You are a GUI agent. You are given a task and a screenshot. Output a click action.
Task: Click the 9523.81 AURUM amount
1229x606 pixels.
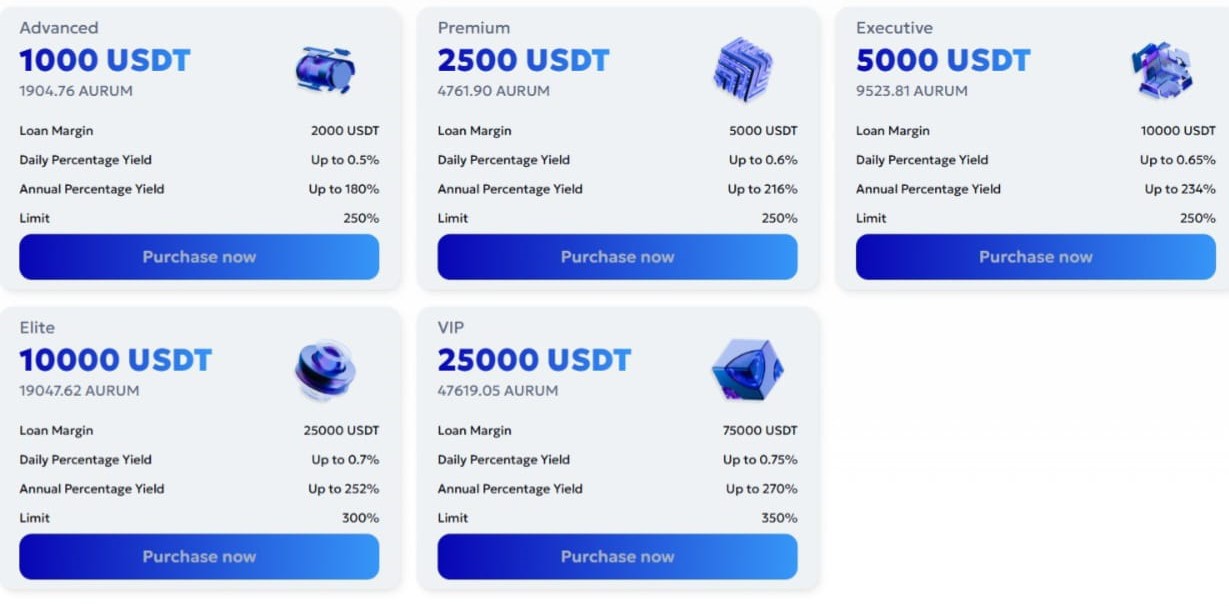912,91
